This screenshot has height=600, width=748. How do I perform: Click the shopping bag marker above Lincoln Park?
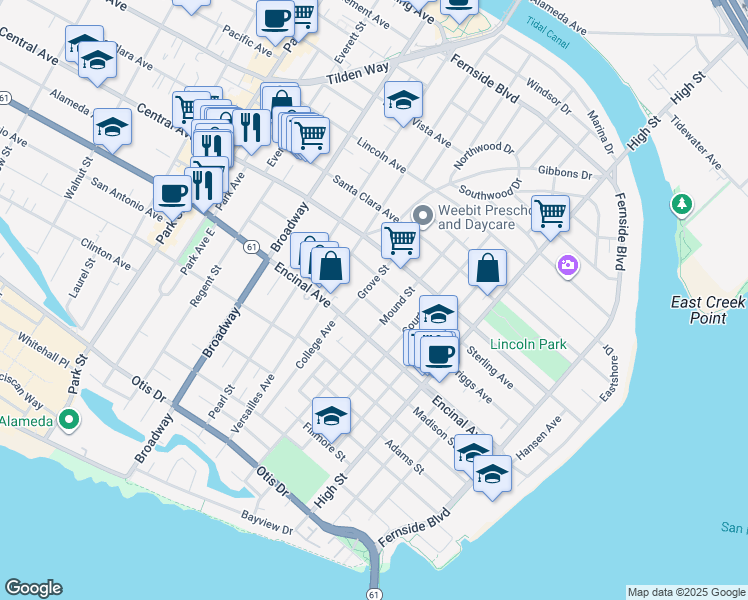(488, 269)
